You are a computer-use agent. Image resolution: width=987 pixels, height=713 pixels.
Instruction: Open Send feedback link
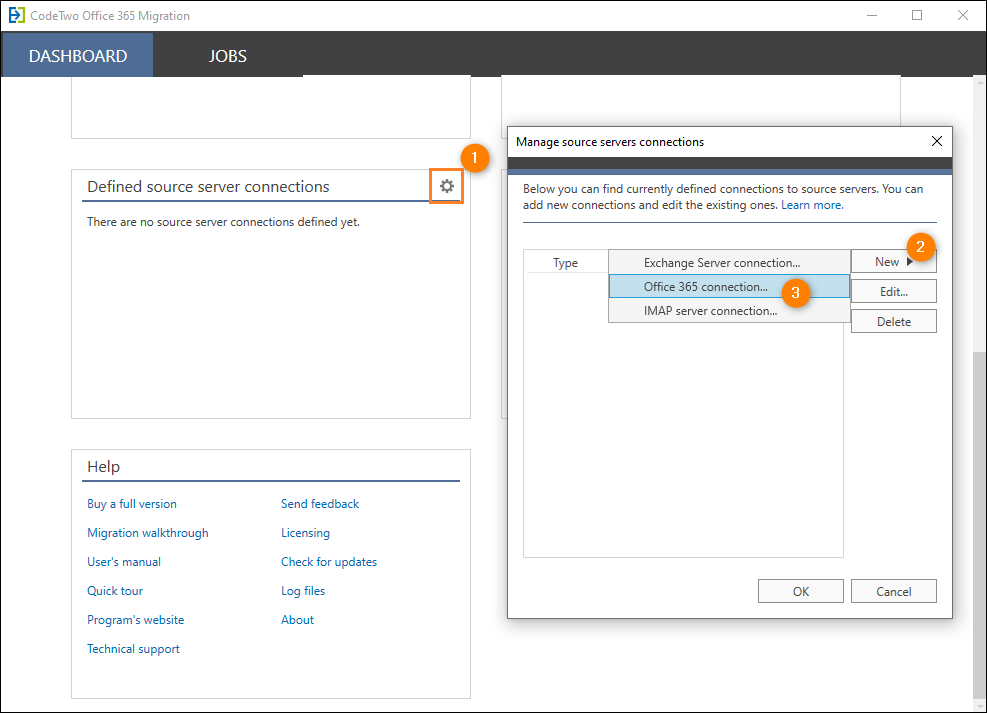point(320,503)
